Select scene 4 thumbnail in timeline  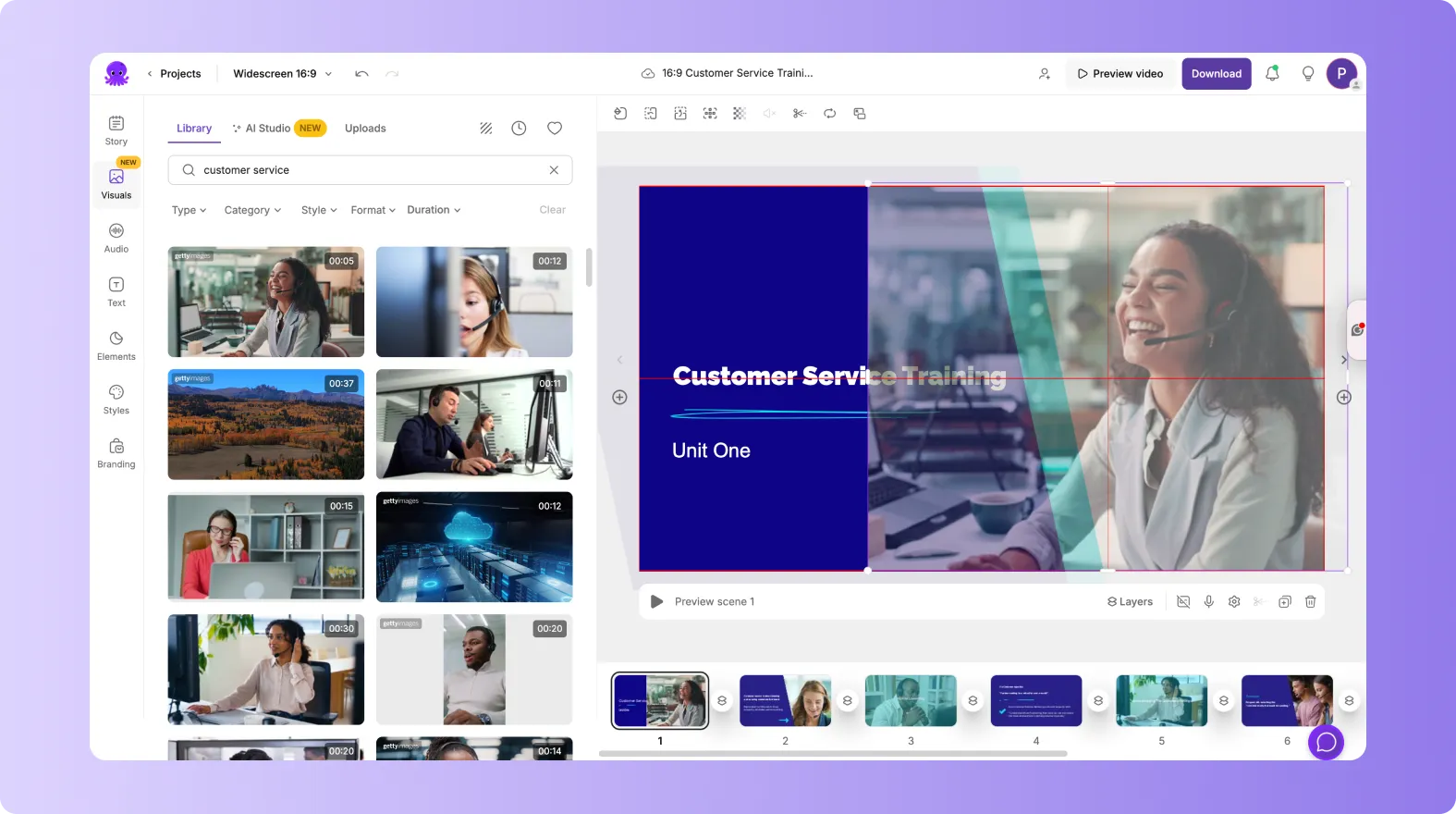(1035, 701)
